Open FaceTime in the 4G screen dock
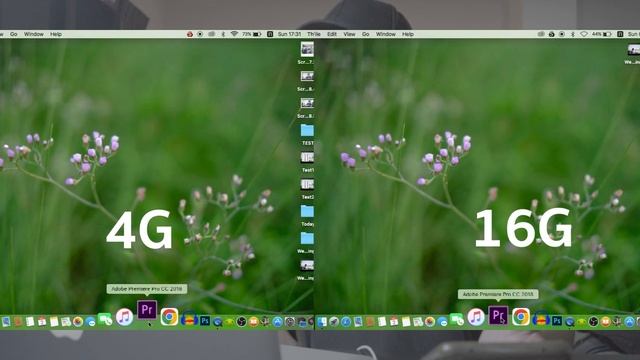This screenshot has width=640, height=360. point(105,319)
